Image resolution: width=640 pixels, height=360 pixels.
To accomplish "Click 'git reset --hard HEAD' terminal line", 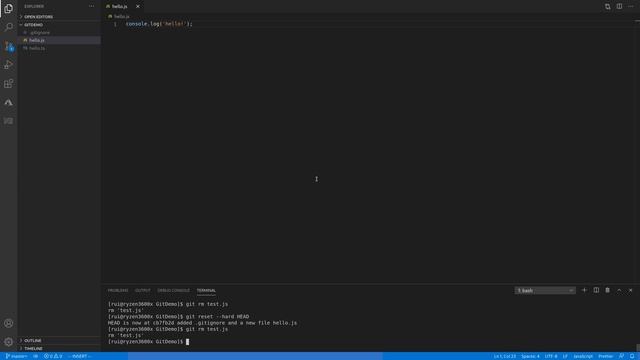I will (x=178, y=316).
